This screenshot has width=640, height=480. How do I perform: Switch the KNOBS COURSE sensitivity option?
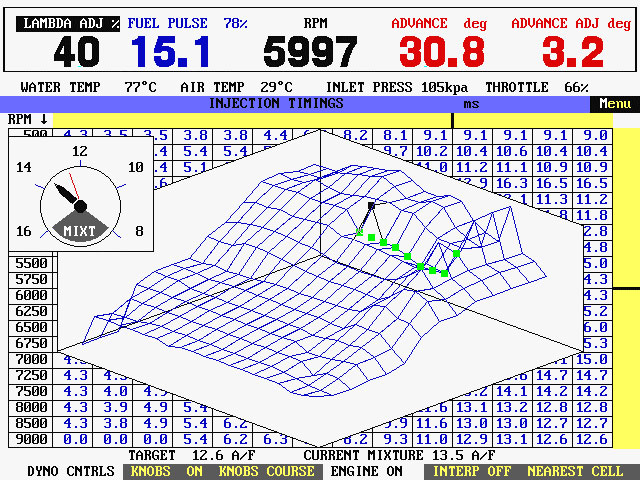coord(266,471)
